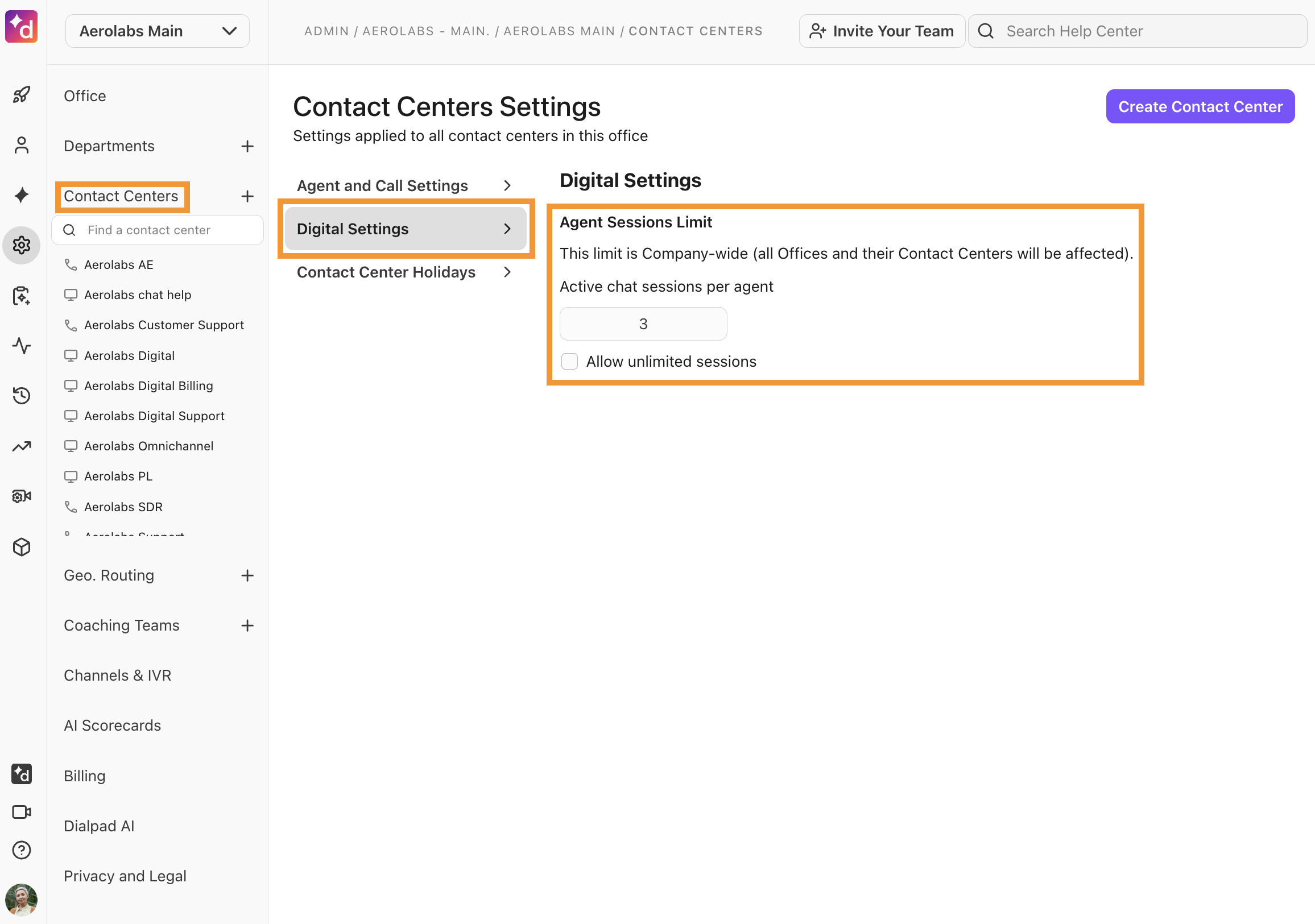Image resolution: width=1315 pixels, height=924 pixels.
Task: Open Geo. Routing in the admin menu
Action: point(109,575)
